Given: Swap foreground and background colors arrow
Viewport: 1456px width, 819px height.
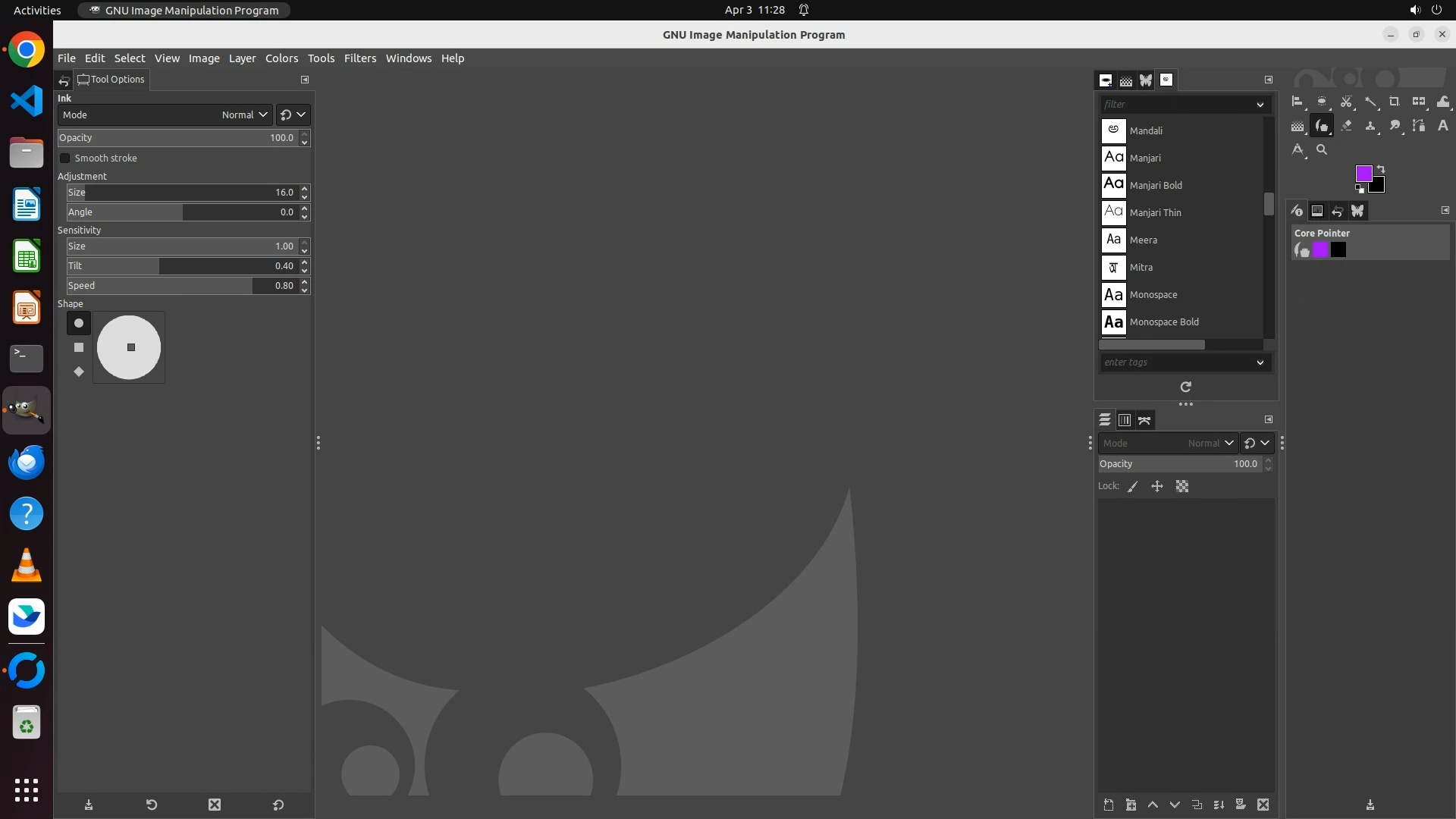Looking at the screenshot, I should (x=1381, y=169).
